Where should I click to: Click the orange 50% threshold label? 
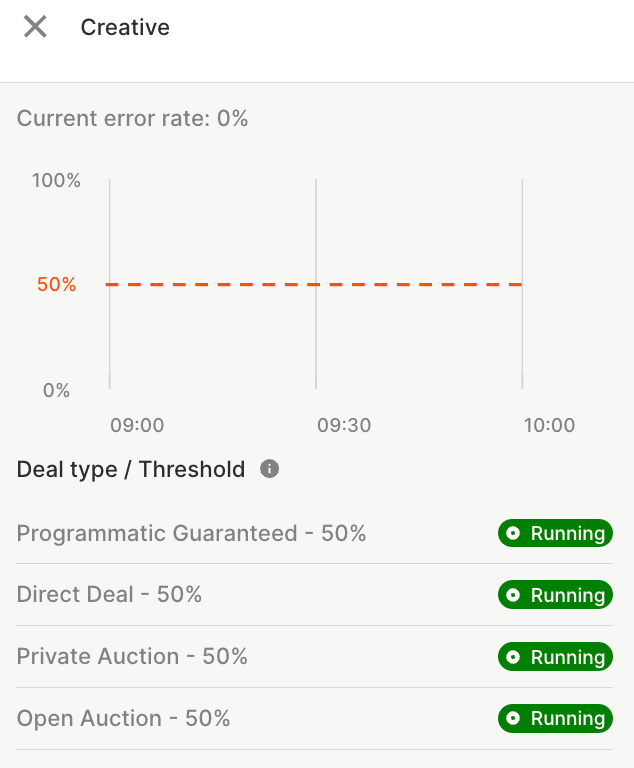tap(56, 285)
